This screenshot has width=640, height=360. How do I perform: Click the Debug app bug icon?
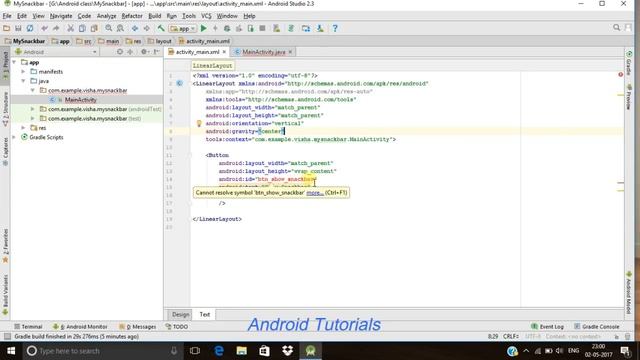(x=227, y=29)
